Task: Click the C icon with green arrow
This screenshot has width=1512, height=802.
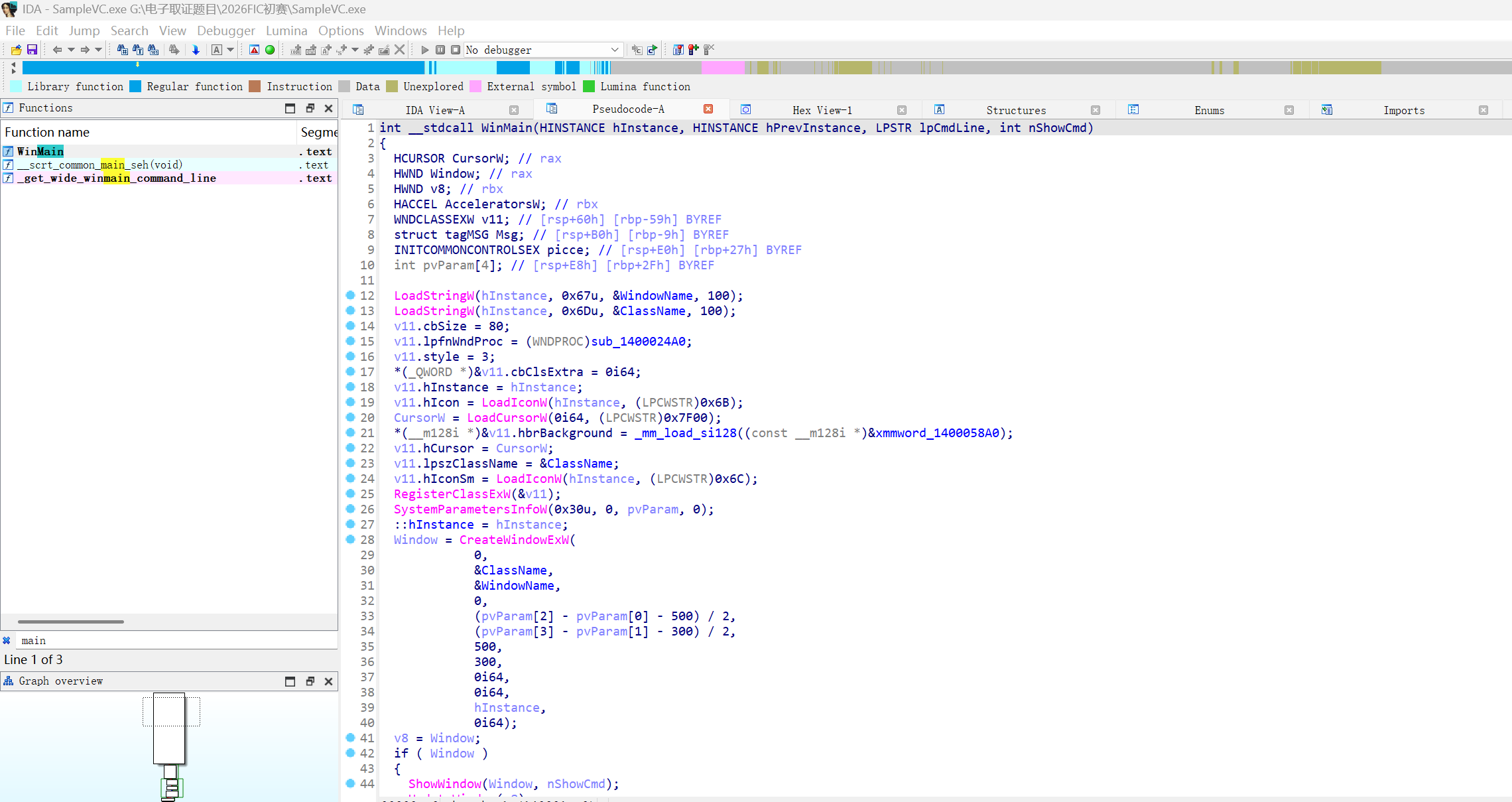Action: tap(653, 50)
